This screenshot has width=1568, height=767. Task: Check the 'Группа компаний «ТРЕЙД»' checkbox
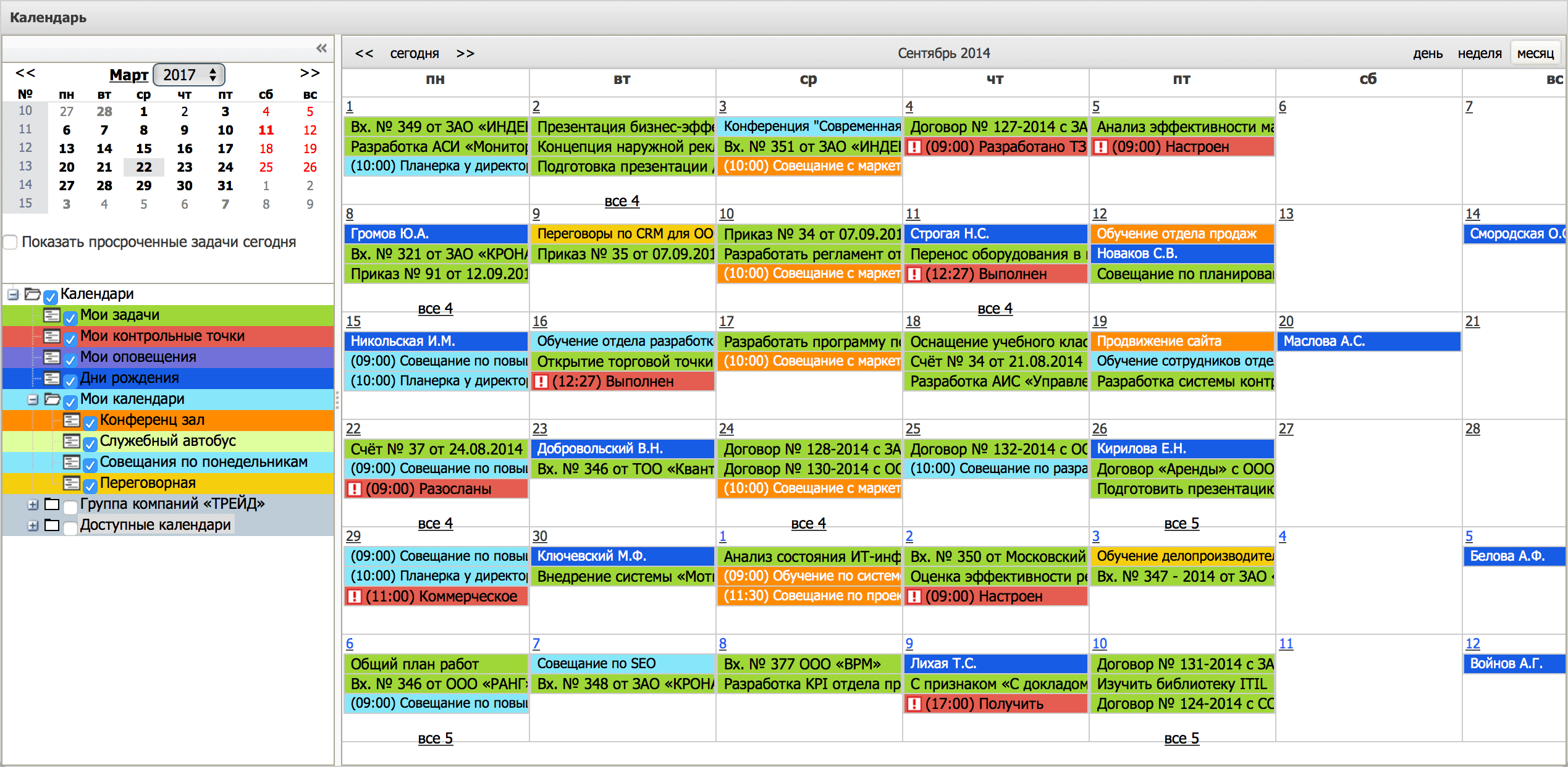pyautogui.click(x=70, y=506)
